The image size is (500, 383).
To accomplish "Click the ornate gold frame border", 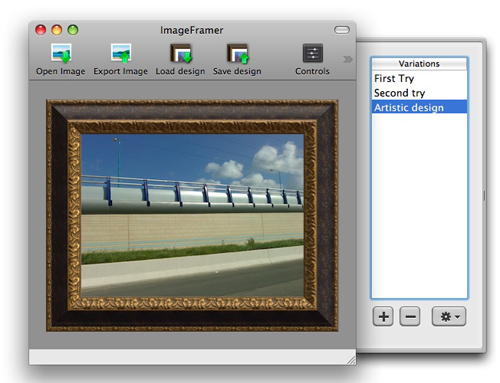I will [75, 215].
